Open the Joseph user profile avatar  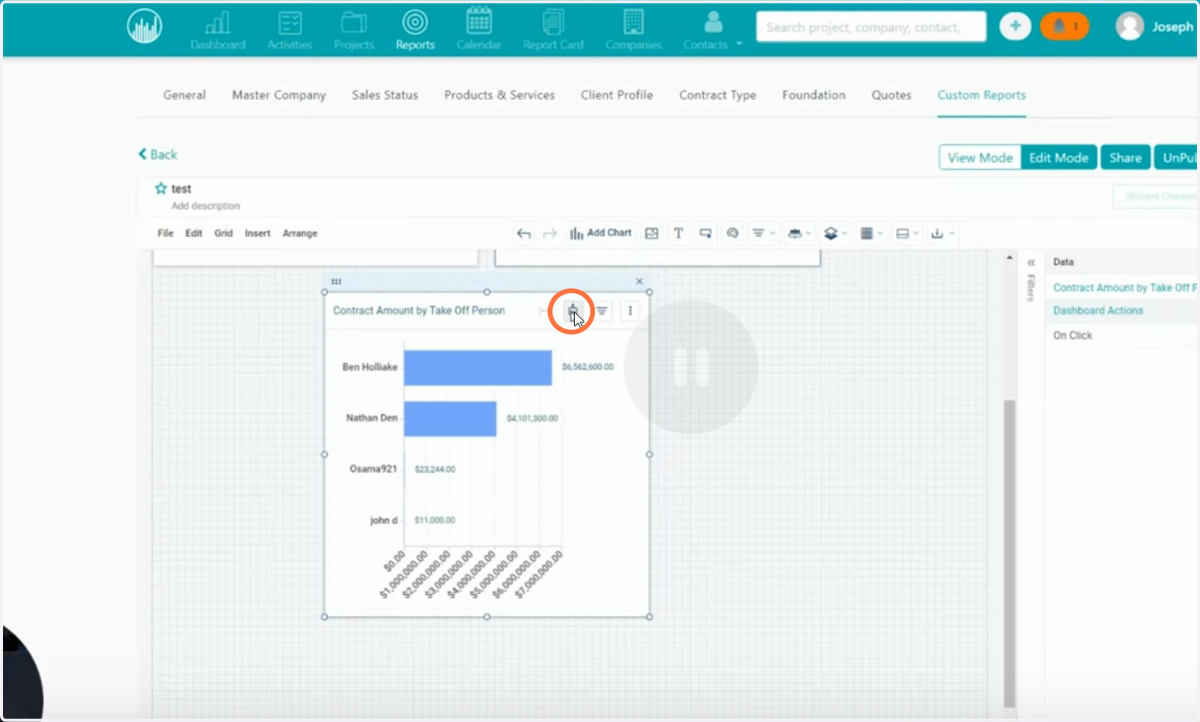[1130, 27]
